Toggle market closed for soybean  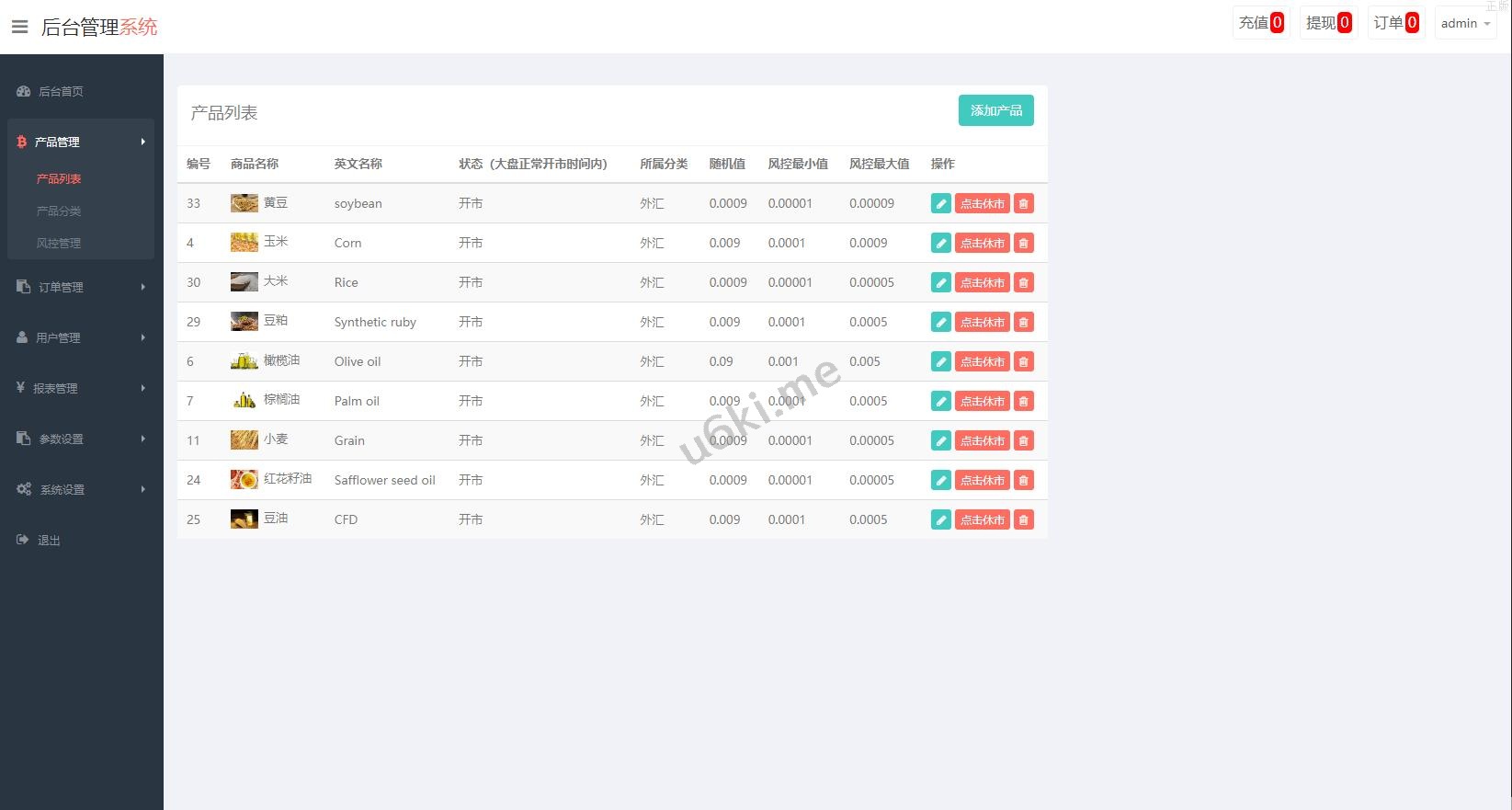tap(982, 203)
